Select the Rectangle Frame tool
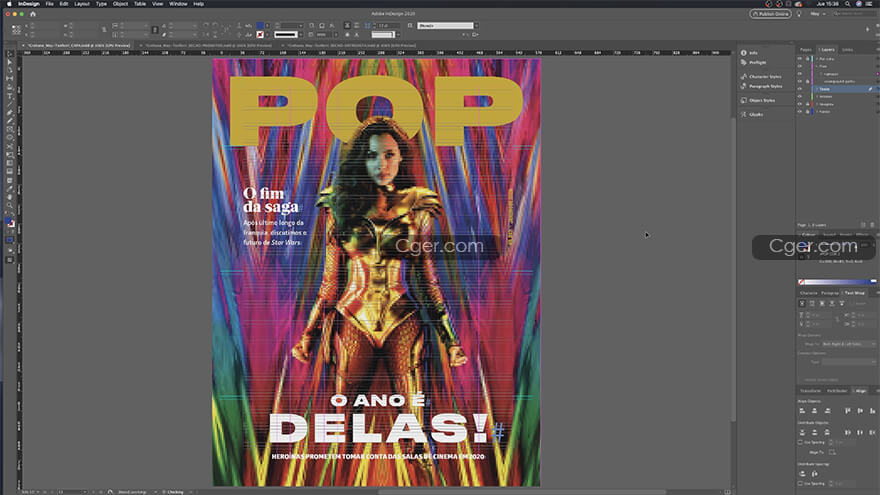The image size is (880, 495). click(10, 130)
